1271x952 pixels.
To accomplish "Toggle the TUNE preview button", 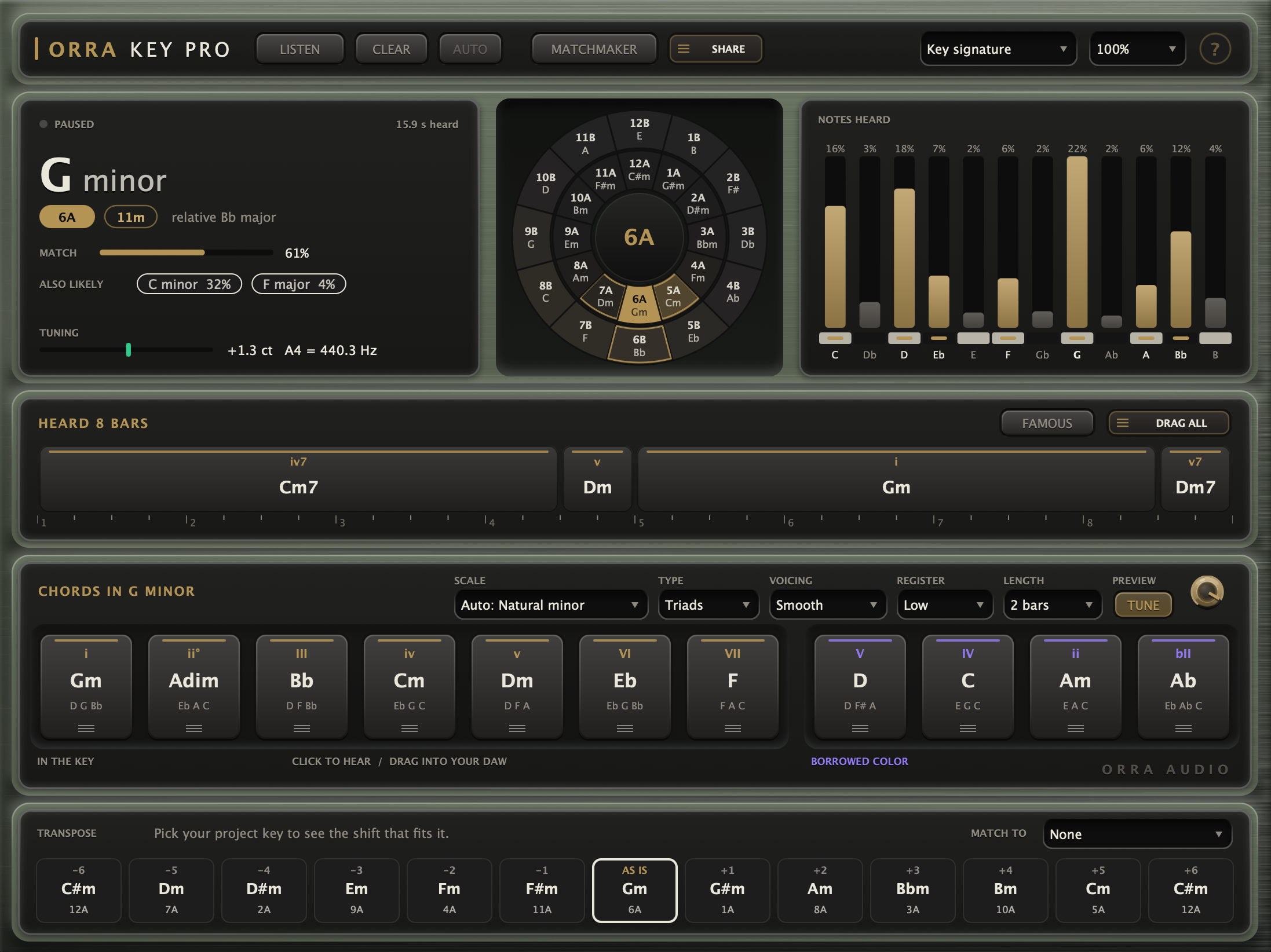I will [1143, 605].
